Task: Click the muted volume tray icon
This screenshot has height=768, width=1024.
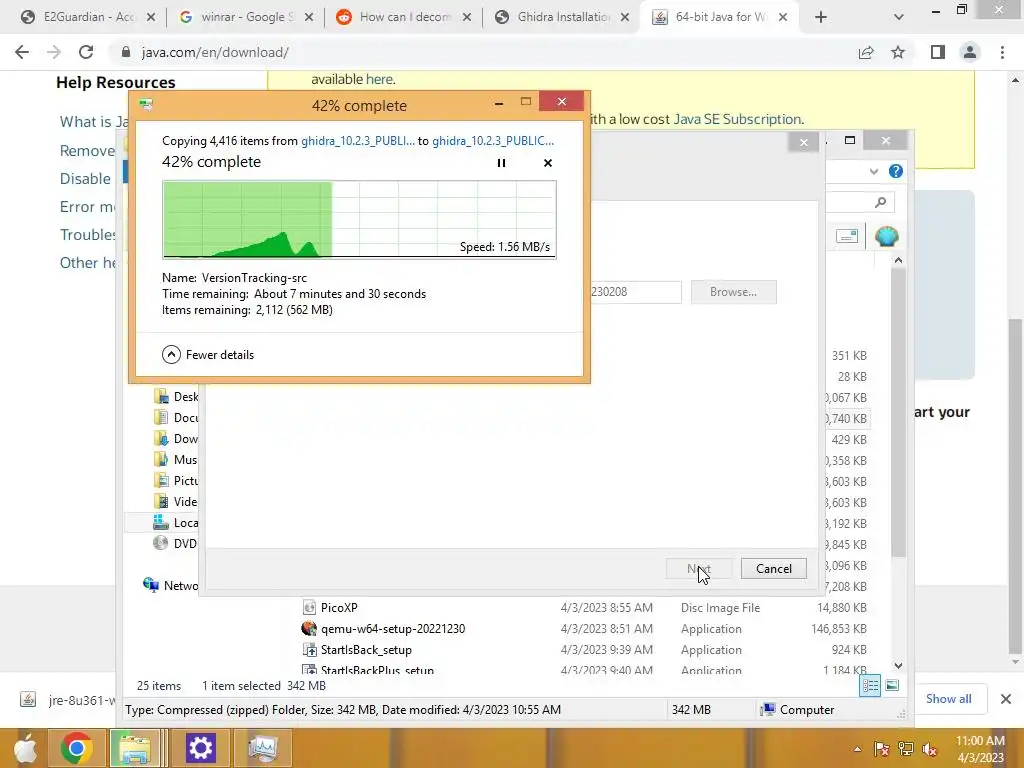Action: point(929,749)
